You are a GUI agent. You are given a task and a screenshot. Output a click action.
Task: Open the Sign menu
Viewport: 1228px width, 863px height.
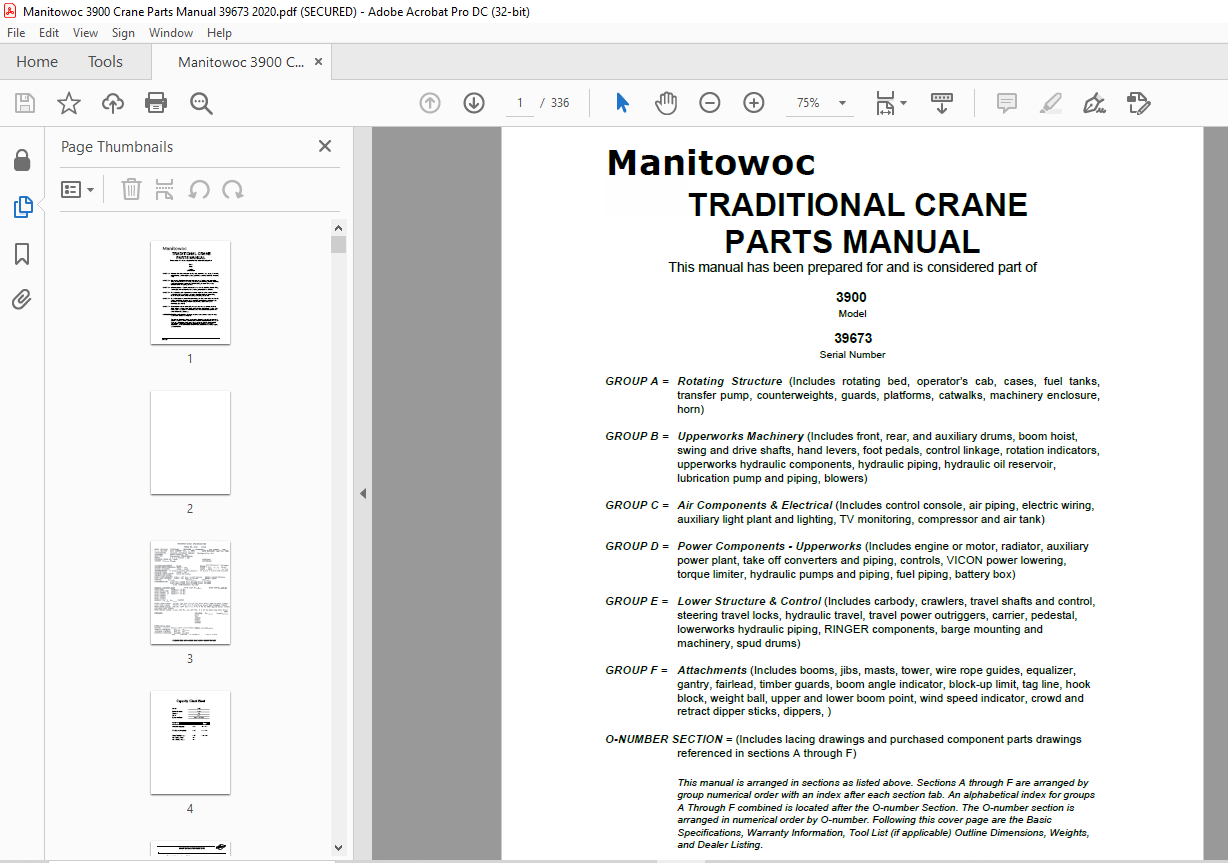123,33
